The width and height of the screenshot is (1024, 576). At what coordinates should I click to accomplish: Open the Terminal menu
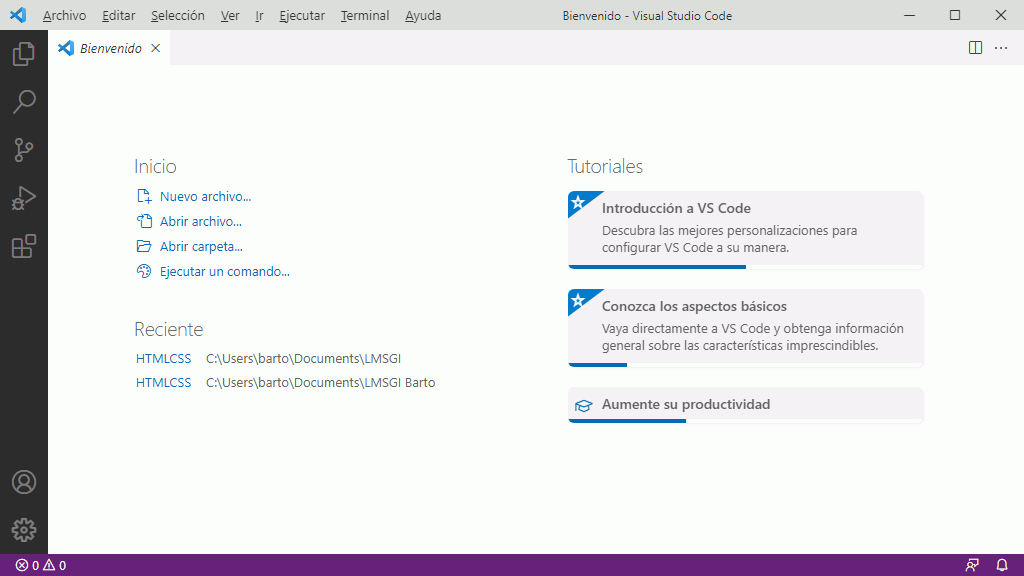click(x=364, y=15)
